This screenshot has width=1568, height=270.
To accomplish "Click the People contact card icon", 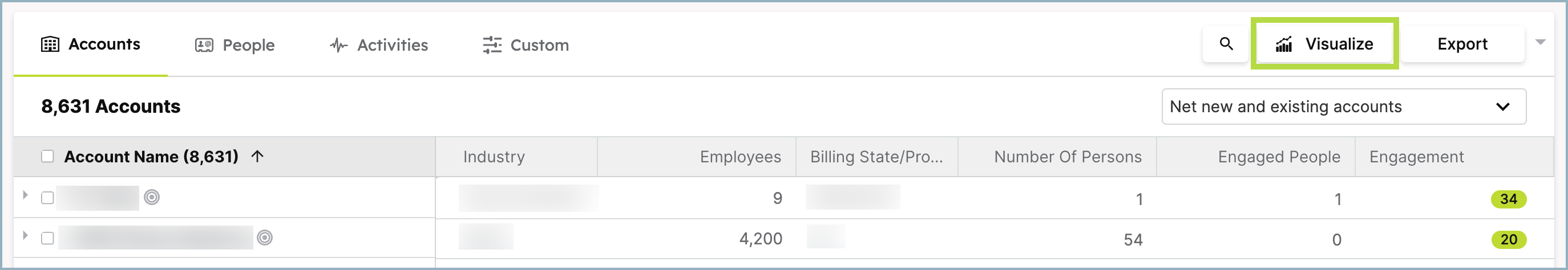I will (204, 45).
